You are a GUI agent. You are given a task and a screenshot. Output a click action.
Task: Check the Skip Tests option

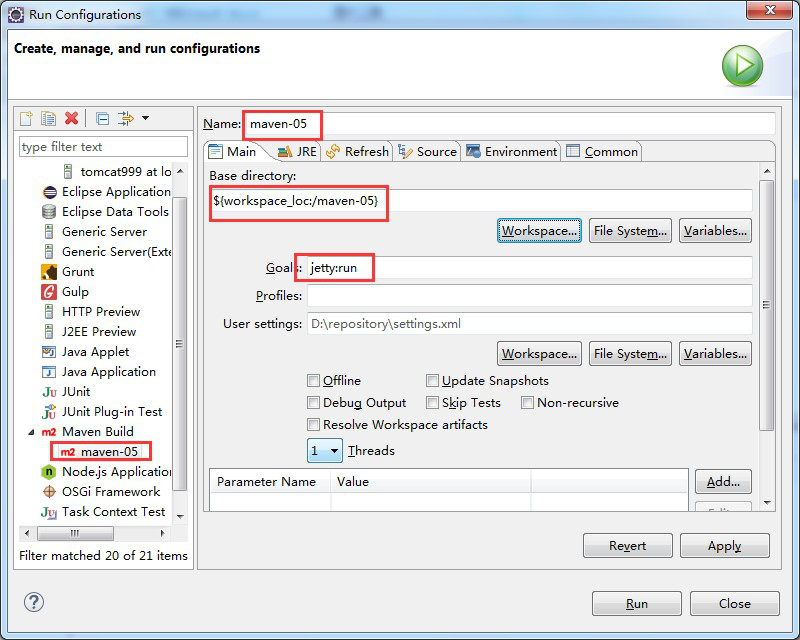(433, 403)
